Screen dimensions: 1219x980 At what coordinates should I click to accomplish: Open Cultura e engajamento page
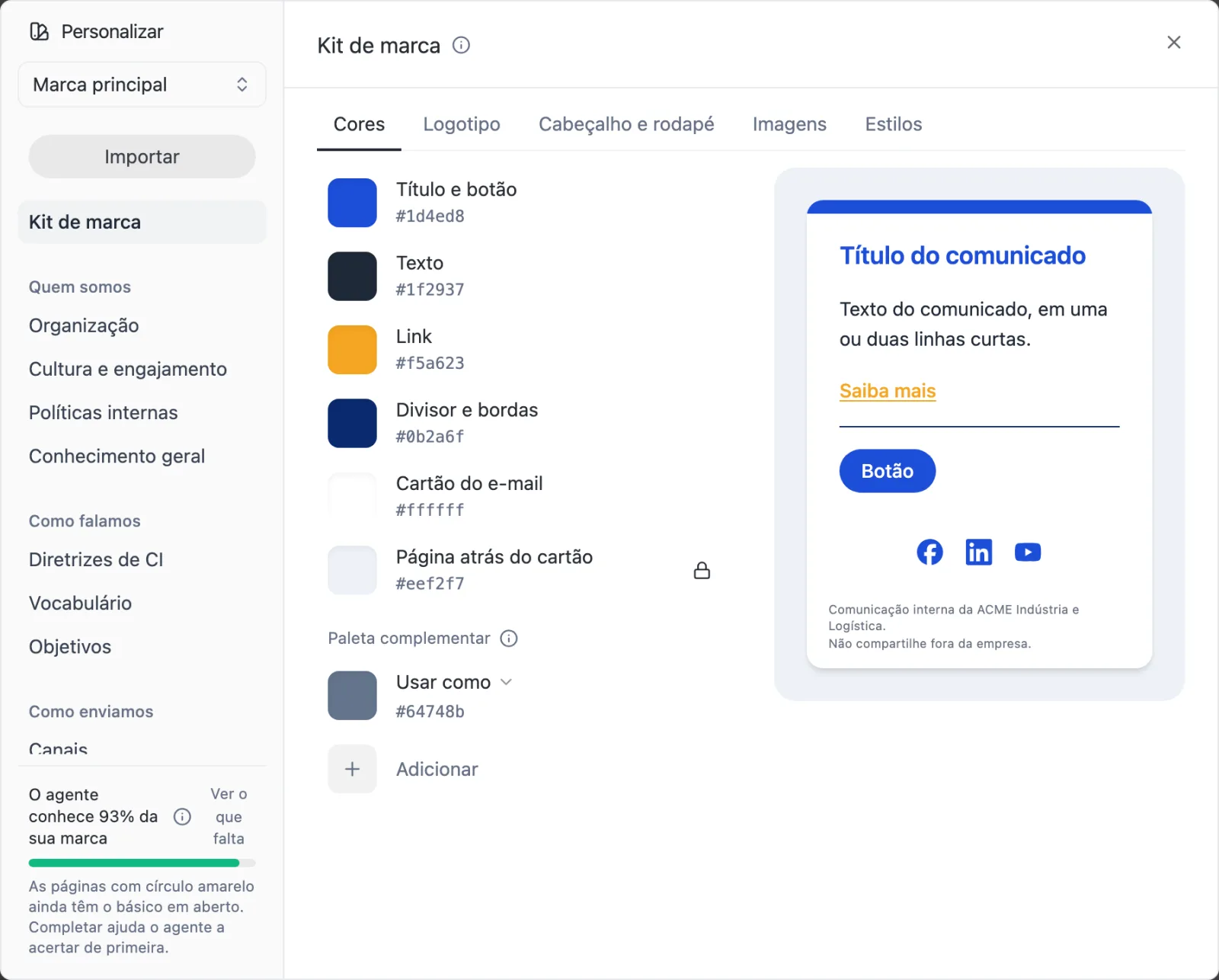128,369
